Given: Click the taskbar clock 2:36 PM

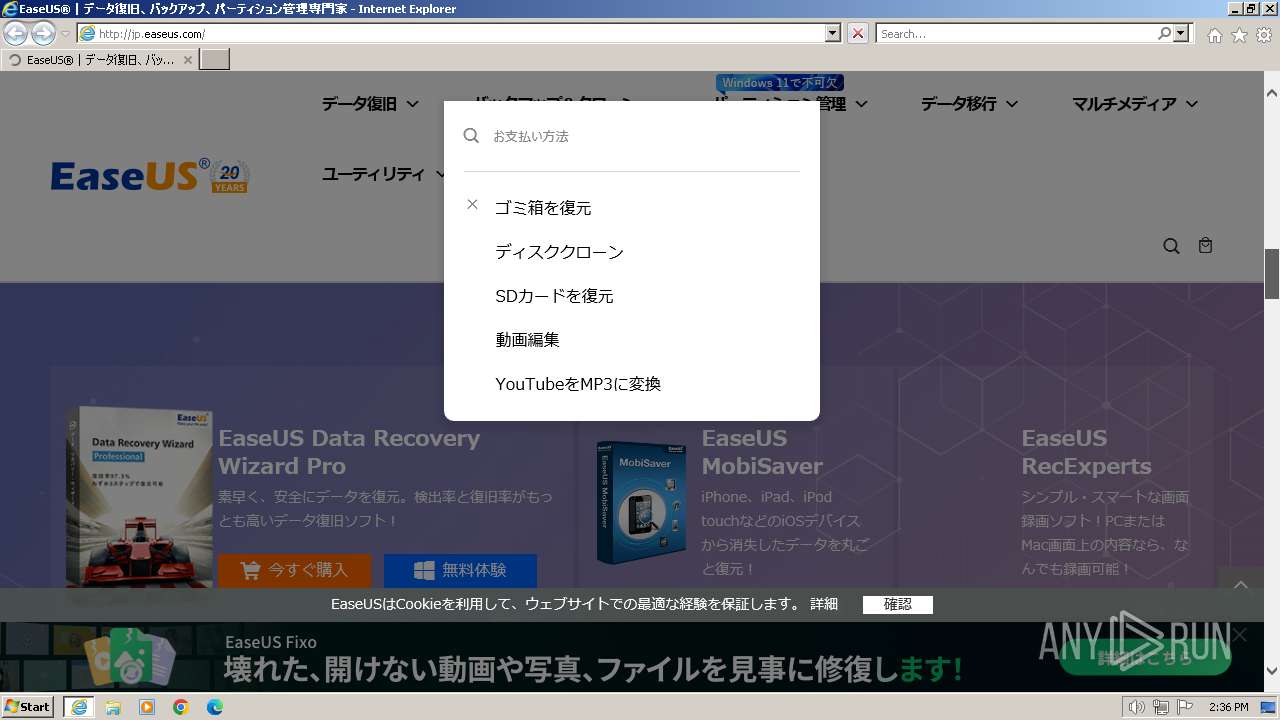Looking at the screenshot, I should [x=1228, y=707].
